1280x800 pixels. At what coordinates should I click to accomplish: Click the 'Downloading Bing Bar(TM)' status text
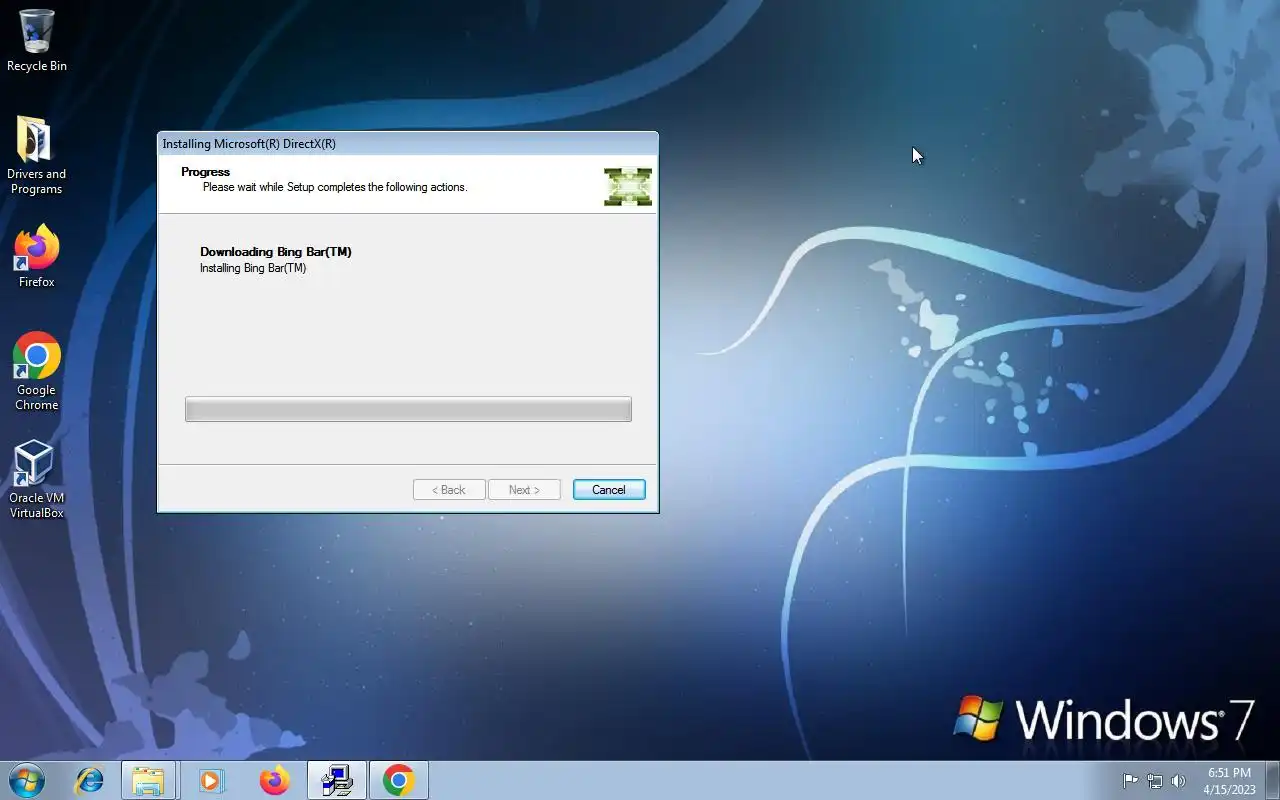pos(276,252)
